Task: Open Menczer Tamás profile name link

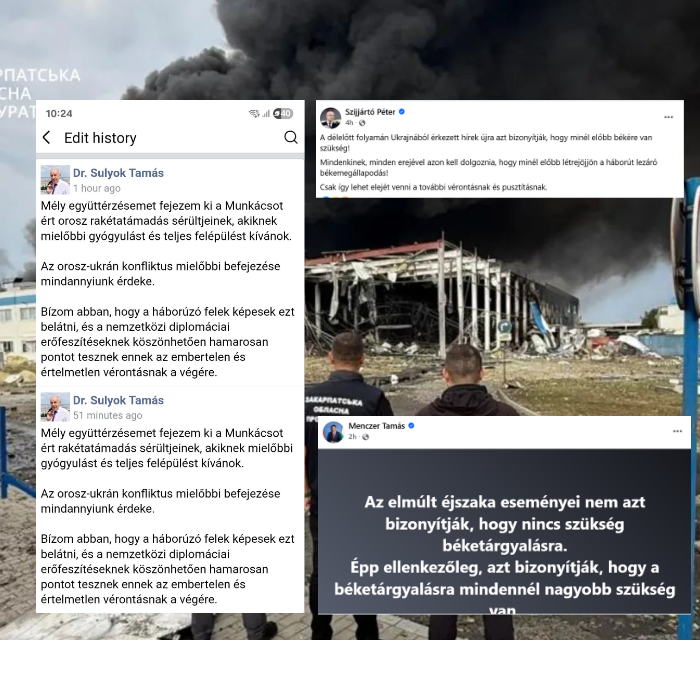Action: (x=376, y=426)
